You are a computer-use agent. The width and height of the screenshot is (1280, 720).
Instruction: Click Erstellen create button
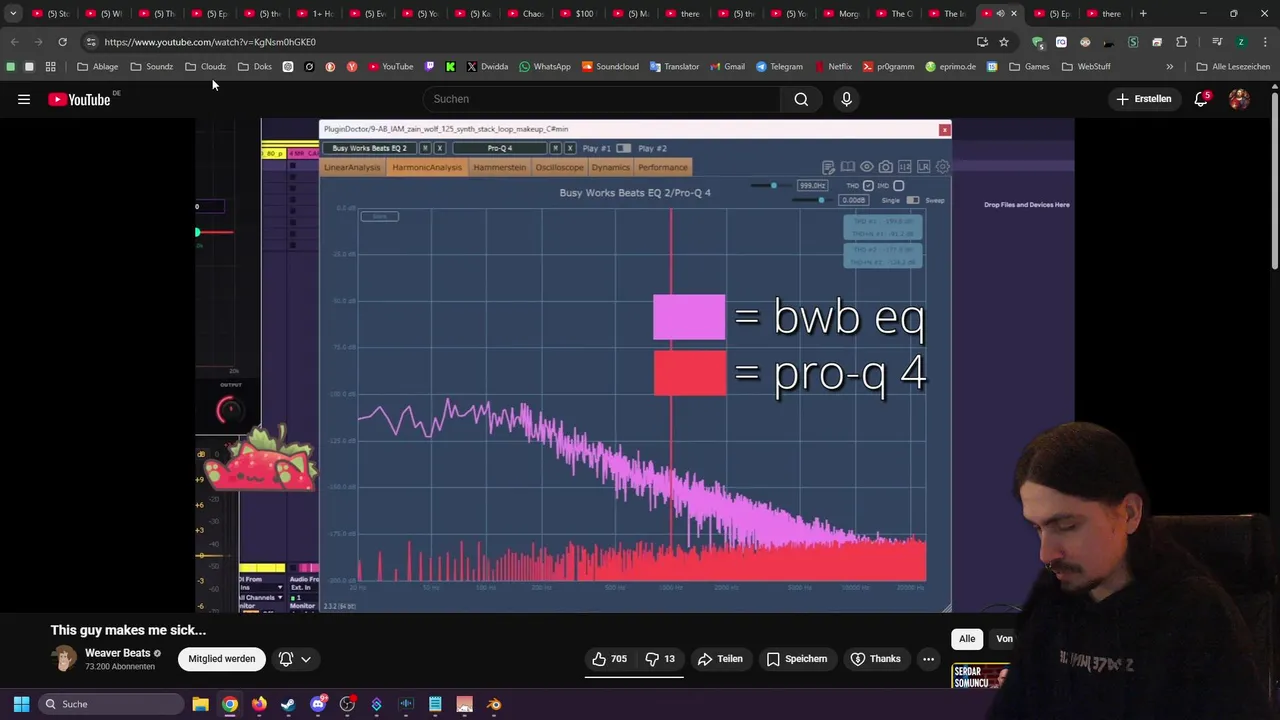click(x=1144, y=99)
